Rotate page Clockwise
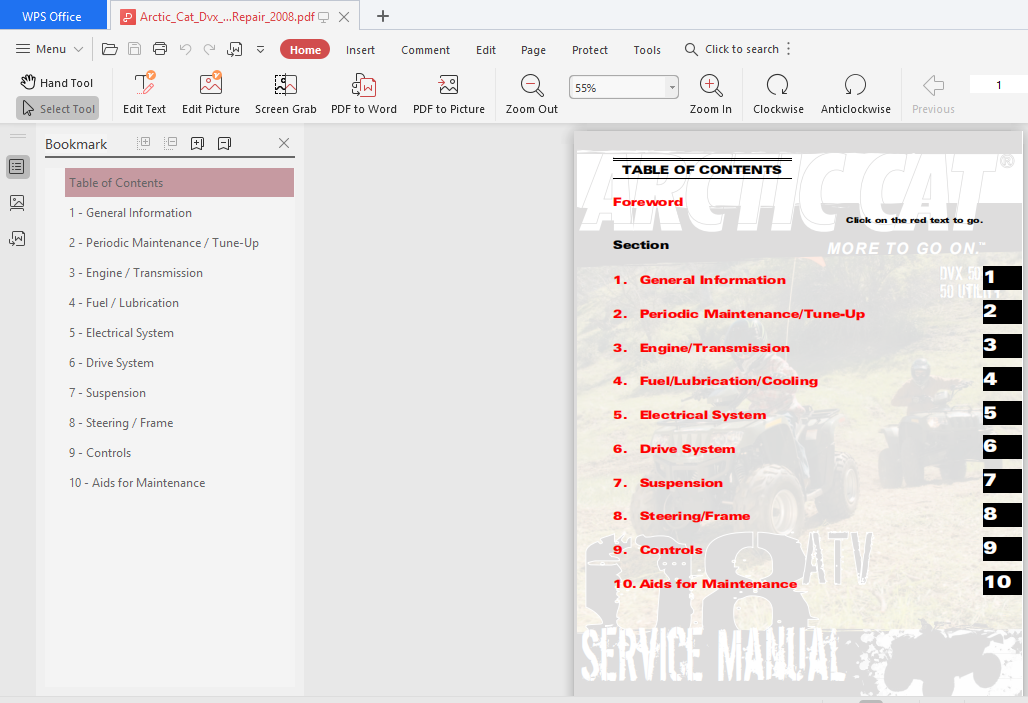Image resolution: width=1028 pixels, height=703 pixels. click(778, 93)
